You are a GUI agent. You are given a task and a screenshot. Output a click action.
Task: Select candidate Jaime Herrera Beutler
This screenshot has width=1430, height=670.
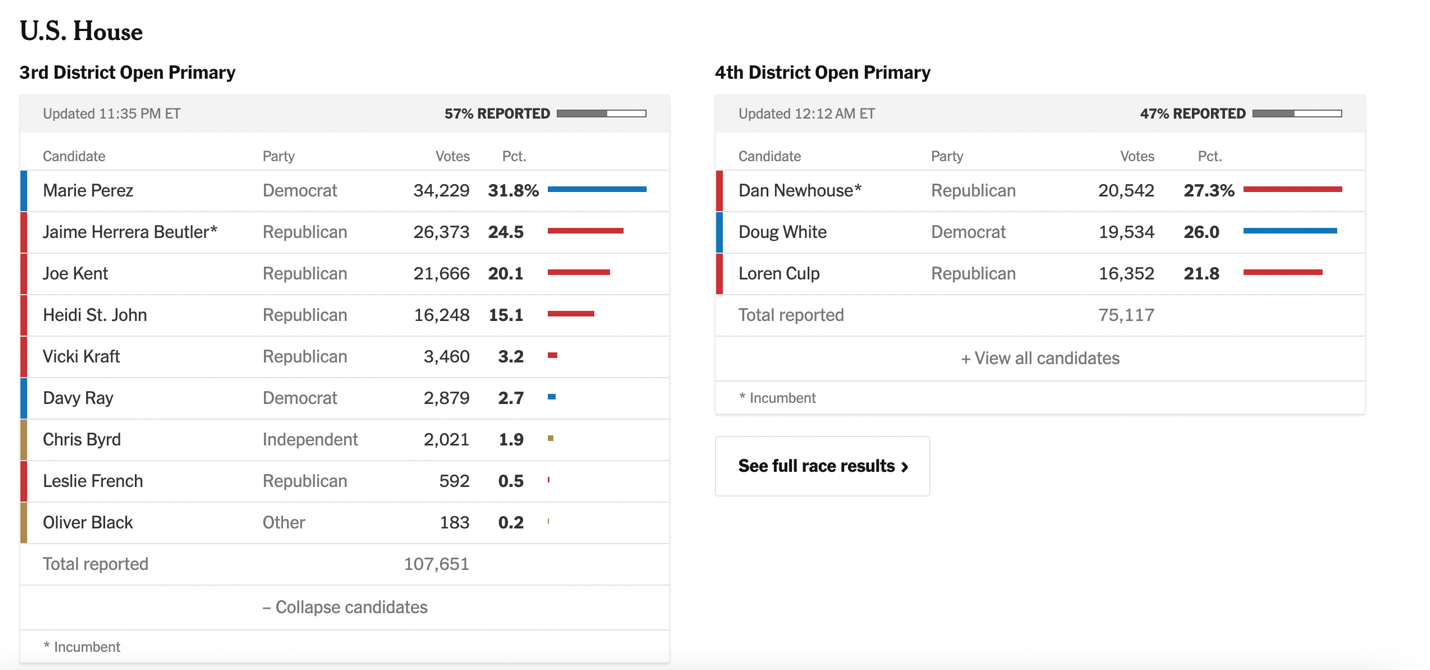[x=130, y=232]
